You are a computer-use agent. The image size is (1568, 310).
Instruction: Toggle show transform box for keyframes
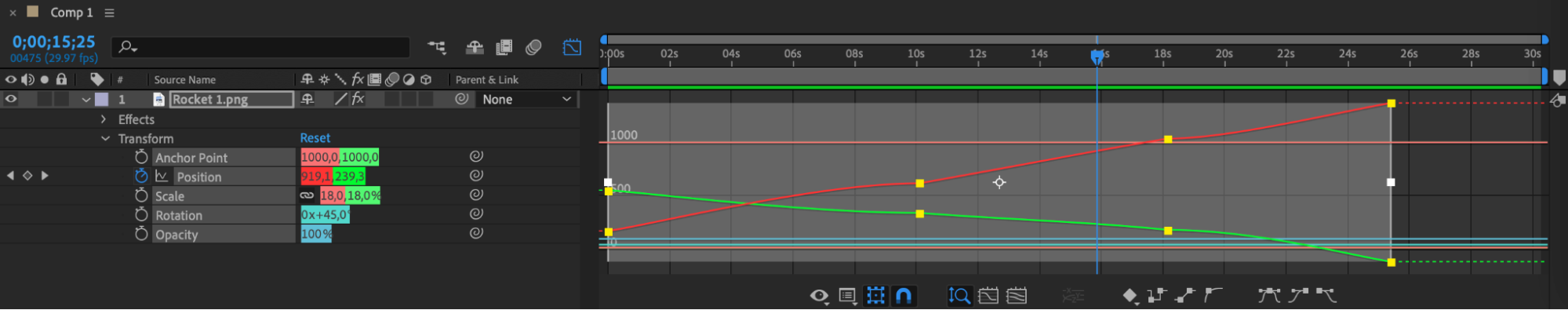coord(875,296)
